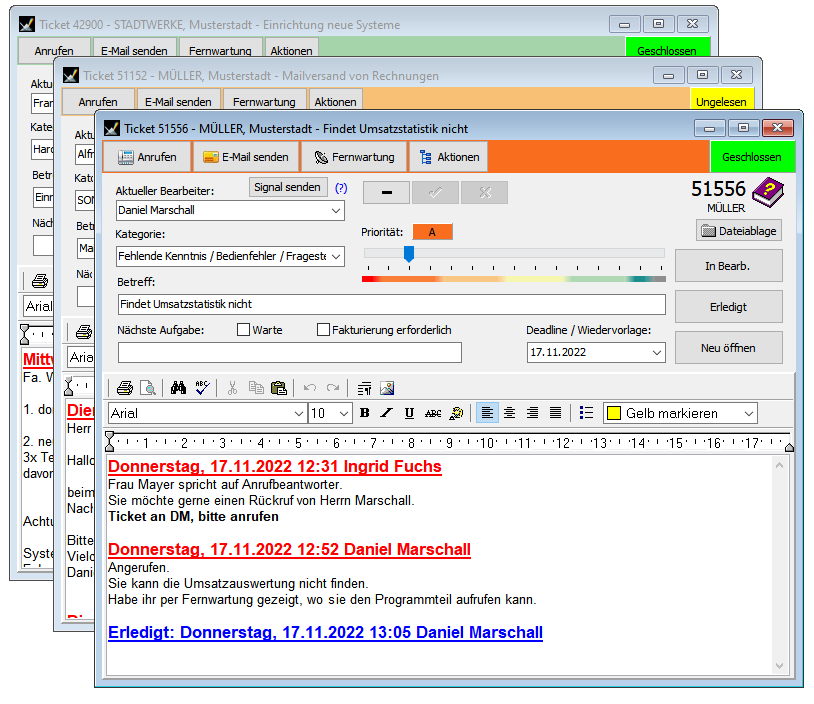The height and width of the screenshot is (704, 814).
Task: Open the Kategorie dropdown list
Action: pyautogui.click(x=335, y=257)
